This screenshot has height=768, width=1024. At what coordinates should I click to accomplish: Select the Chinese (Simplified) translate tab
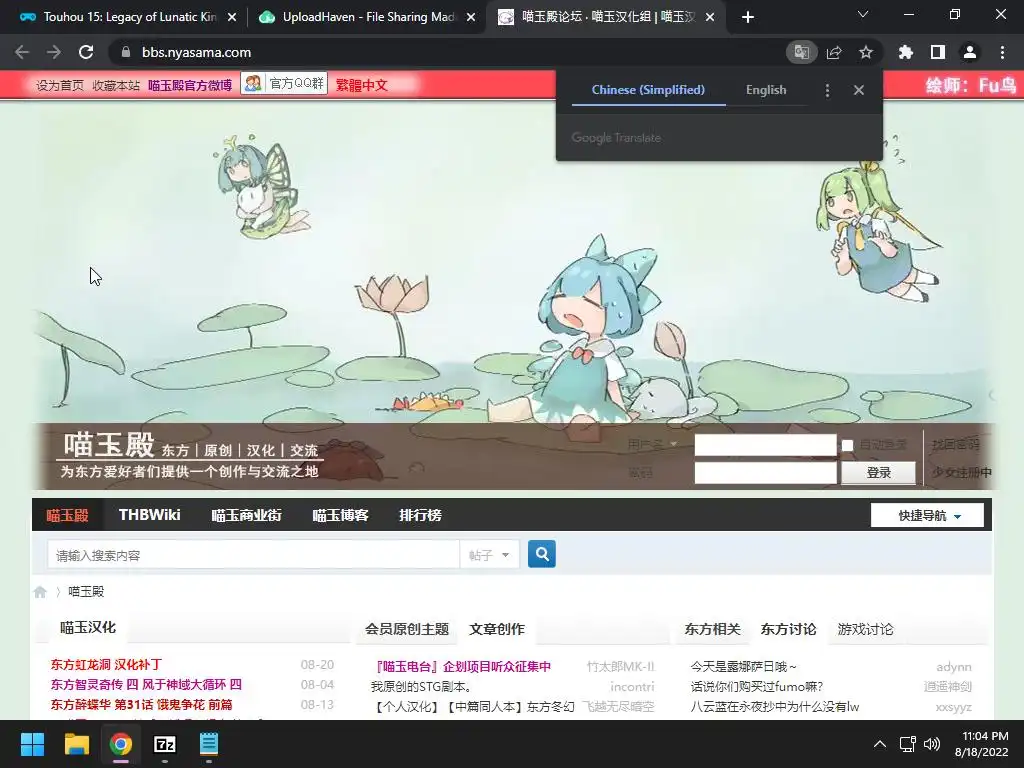[x=648, y=90]
